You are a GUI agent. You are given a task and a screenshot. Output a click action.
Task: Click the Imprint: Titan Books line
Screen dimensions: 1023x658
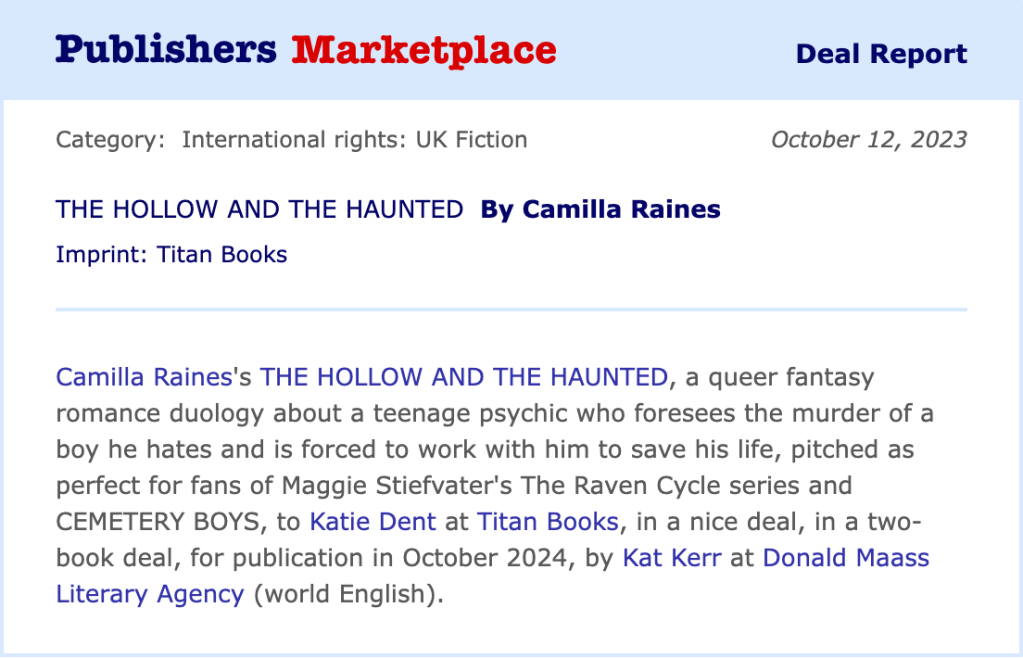[171, 255]
